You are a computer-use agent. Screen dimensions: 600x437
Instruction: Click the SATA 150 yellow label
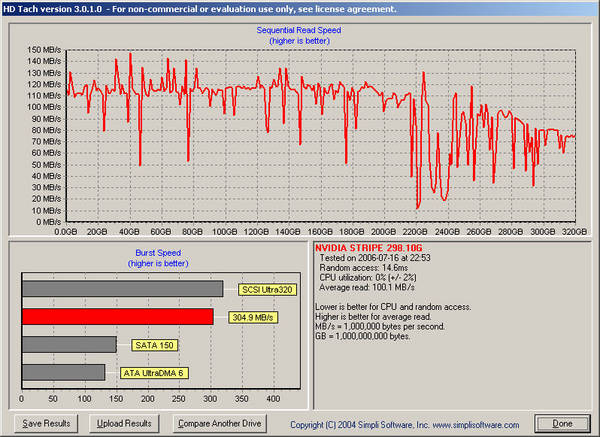point(154,345)
